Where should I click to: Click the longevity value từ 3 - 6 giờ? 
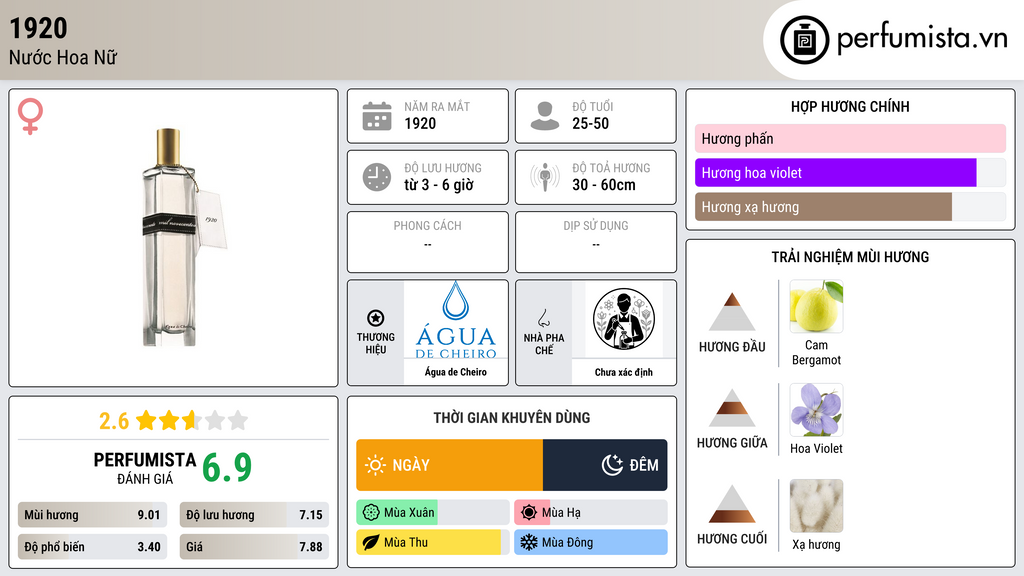(439, 185)
